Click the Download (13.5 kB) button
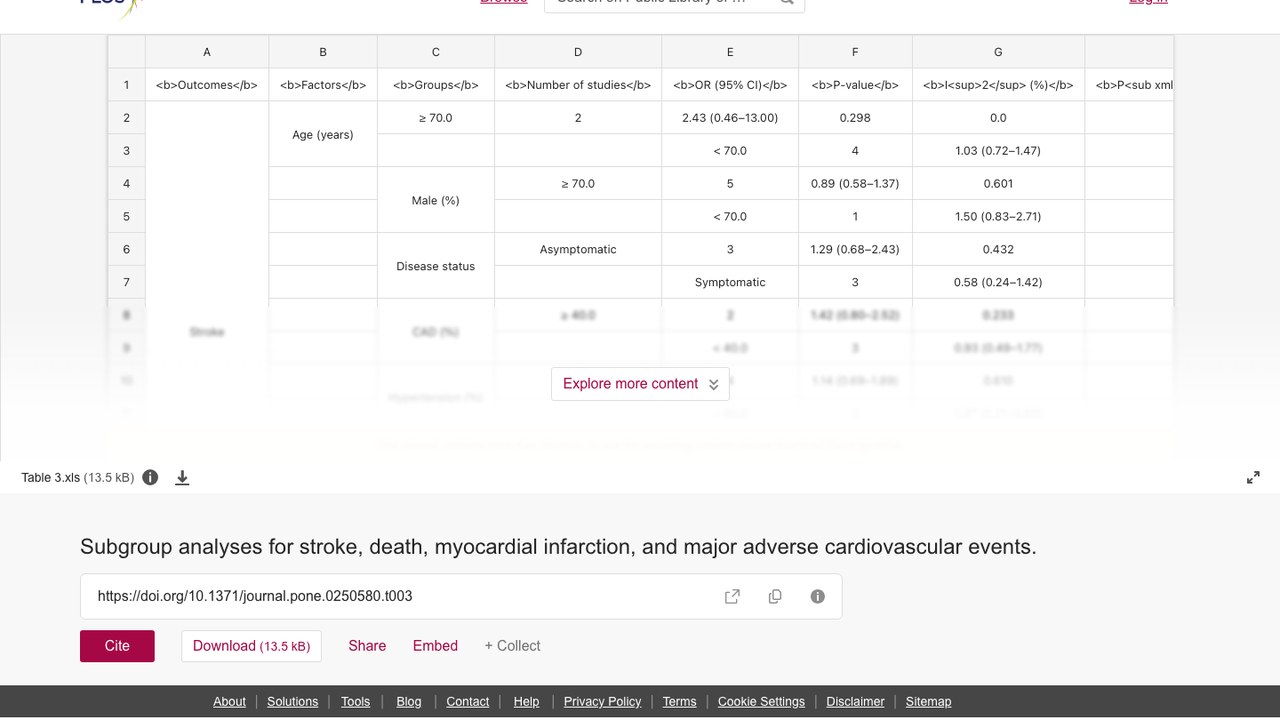 252,646
